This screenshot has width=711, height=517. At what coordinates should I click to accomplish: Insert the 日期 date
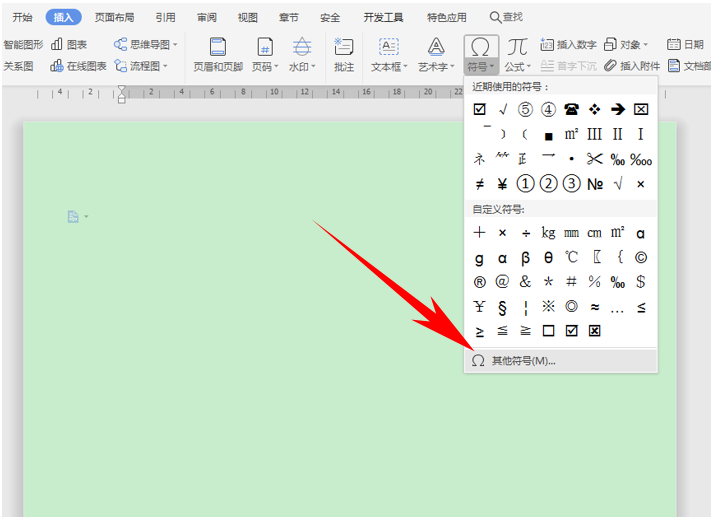coord(685,44)
